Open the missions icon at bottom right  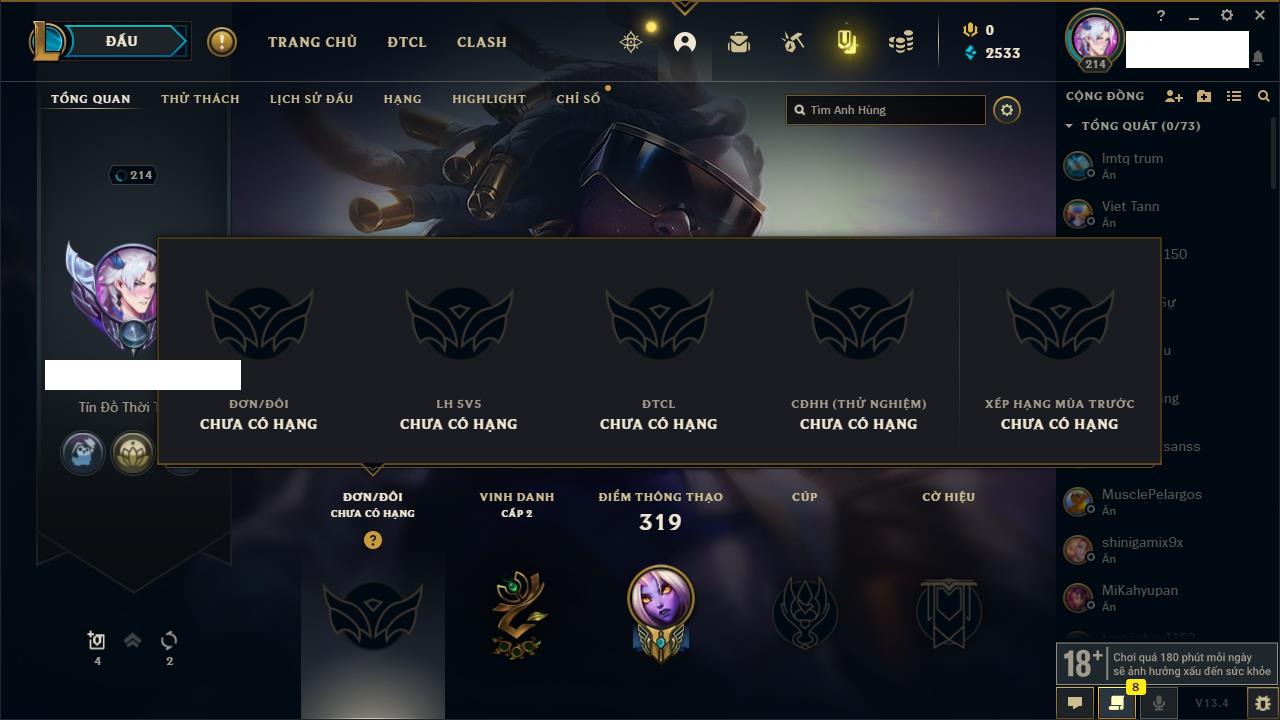[1116, 703]
